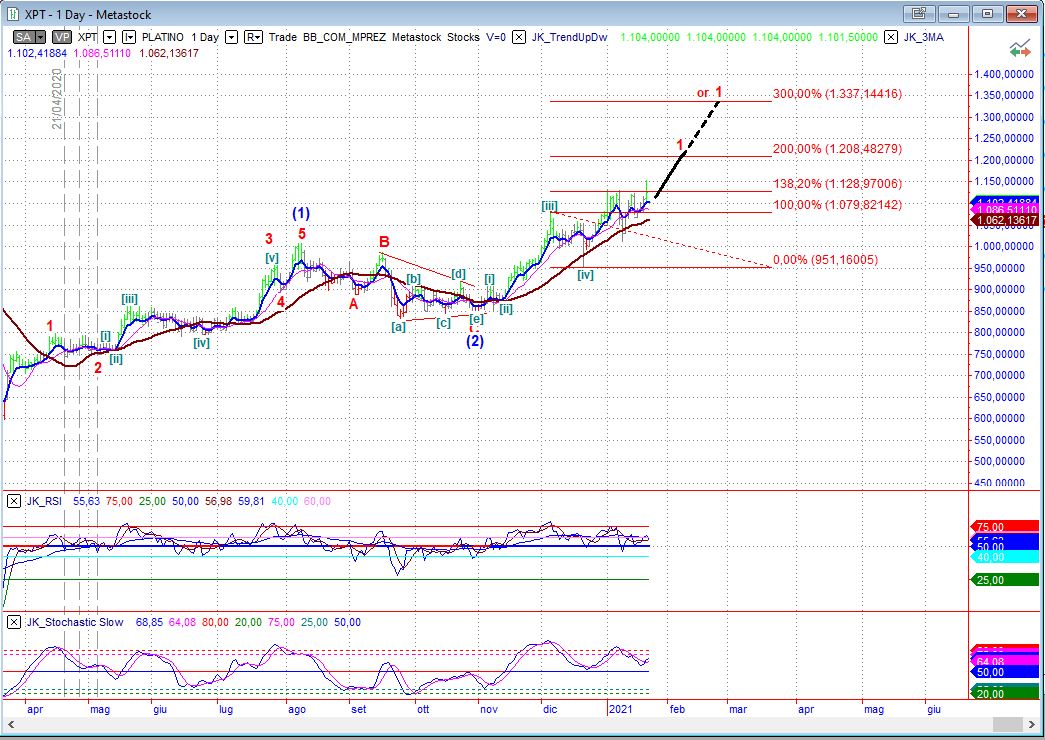Screen dimensions: 1045x740
Task: Close the JK_TrendUpDw indicator
Action: click(519, 37)
